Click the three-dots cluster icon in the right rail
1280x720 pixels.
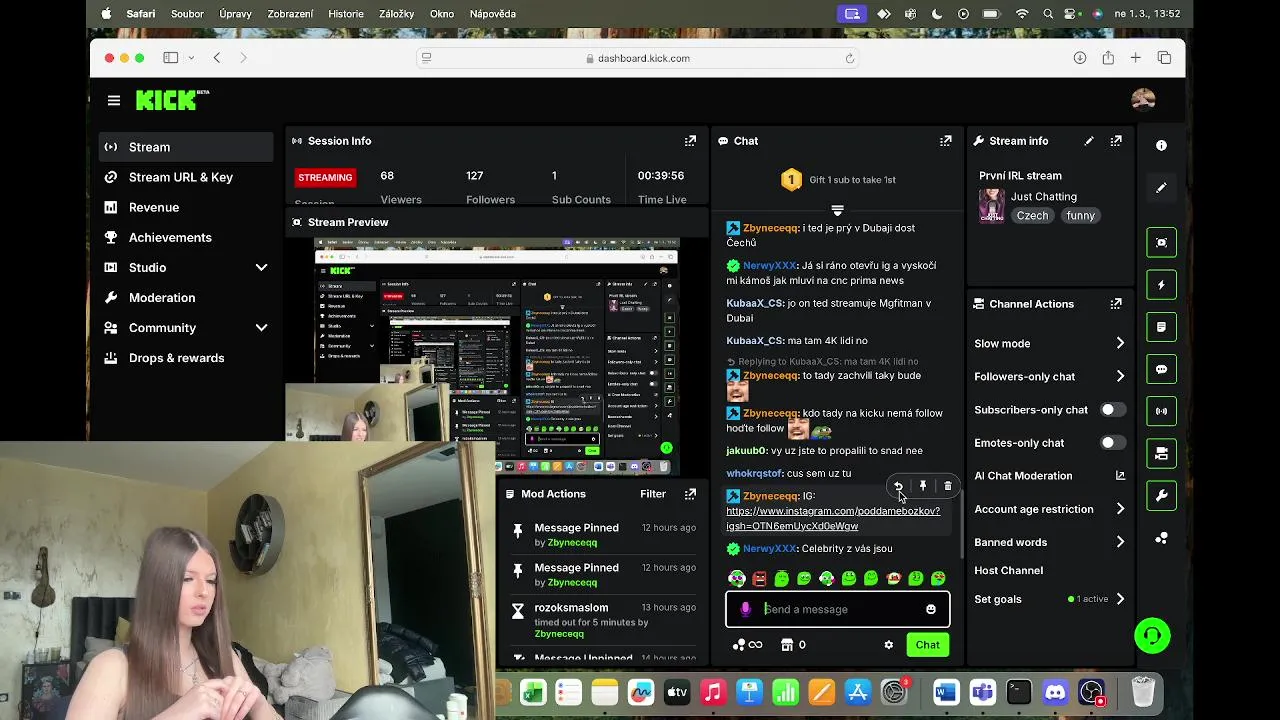(1161, 538)
